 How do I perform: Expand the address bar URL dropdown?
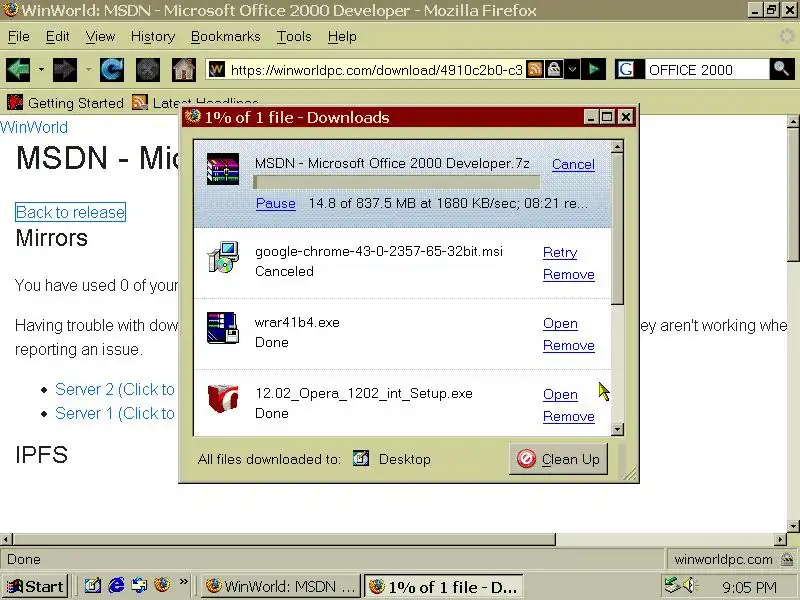572,69
